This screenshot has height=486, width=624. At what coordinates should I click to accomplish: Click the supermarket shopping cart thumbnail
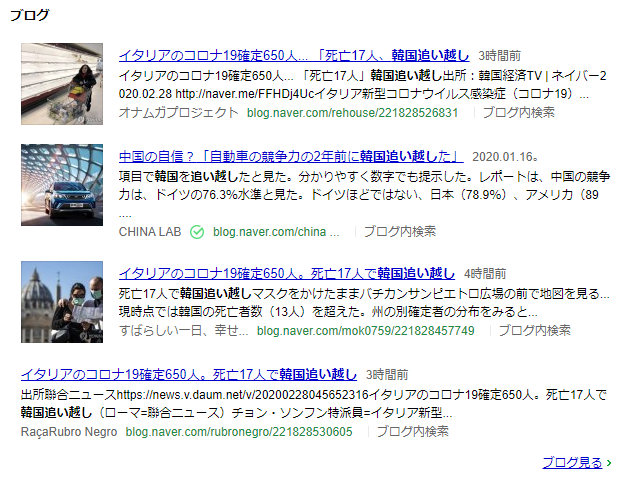(x=62, y=84)
